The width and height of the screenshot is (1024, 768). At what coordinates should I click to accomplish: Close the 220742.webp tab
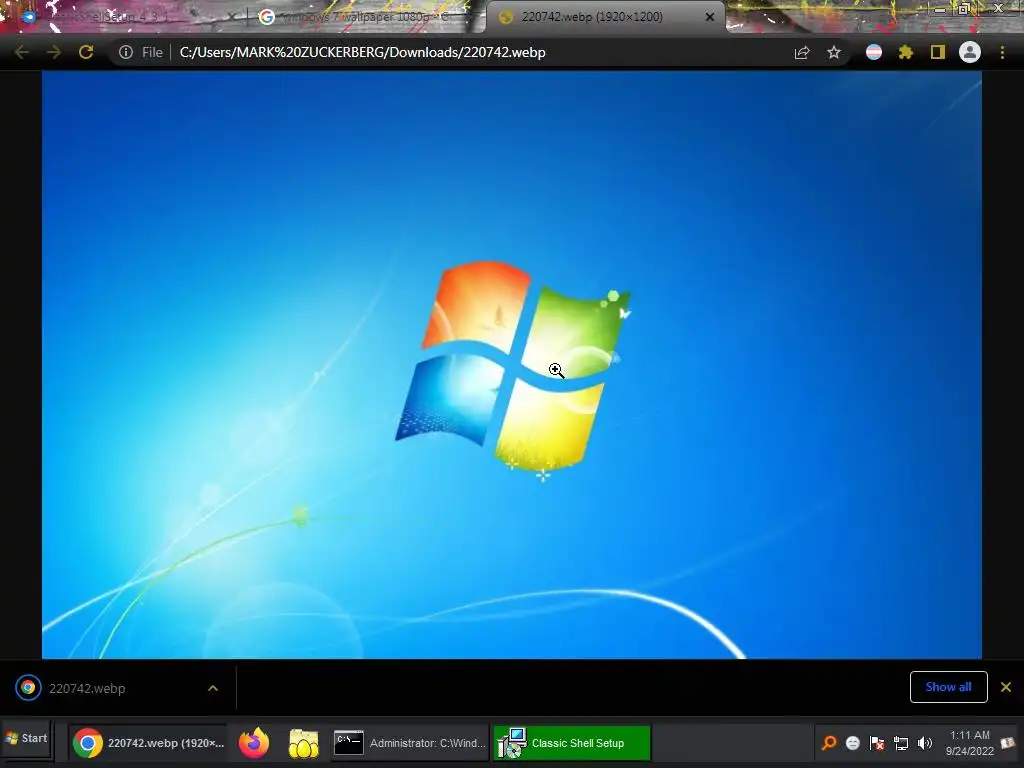[710, 17]
